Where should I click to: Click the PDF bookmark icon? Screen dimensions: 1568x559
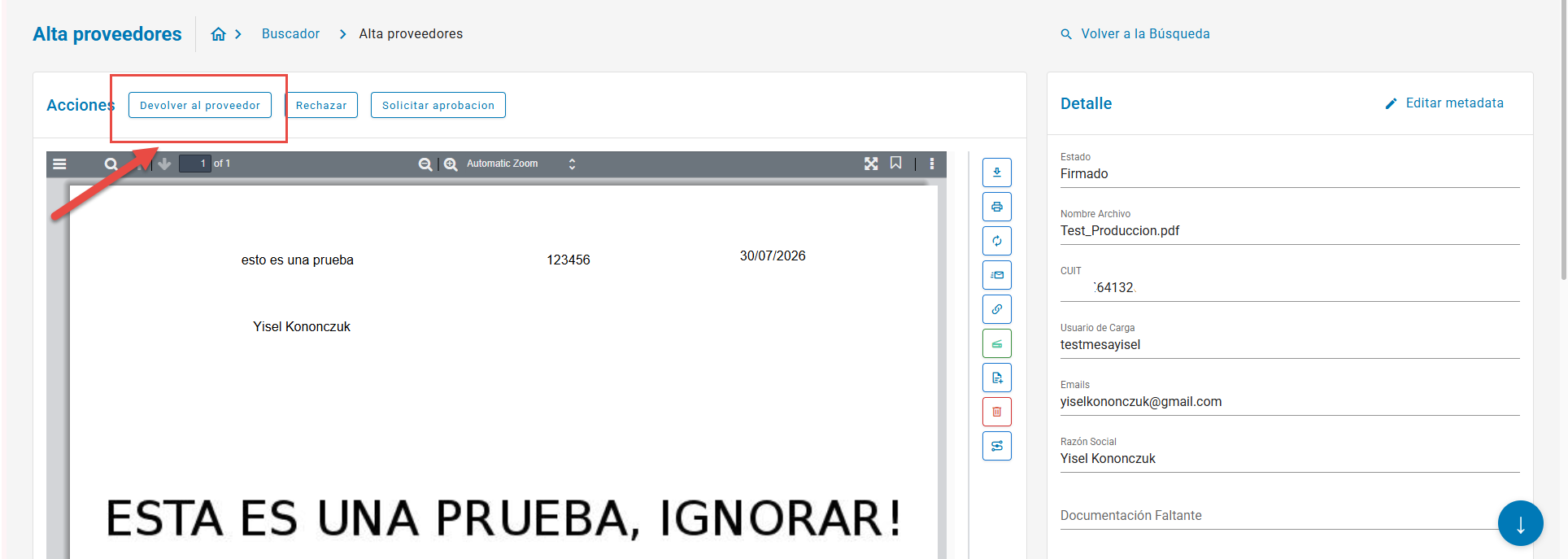coord(895,164)
